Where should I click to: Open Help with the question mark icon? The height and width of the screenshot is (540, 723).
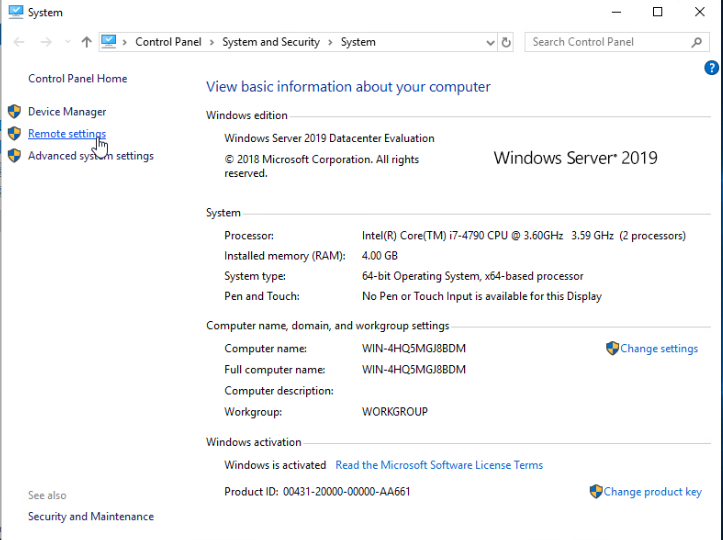pyautogui.click(x=711, y=68)
